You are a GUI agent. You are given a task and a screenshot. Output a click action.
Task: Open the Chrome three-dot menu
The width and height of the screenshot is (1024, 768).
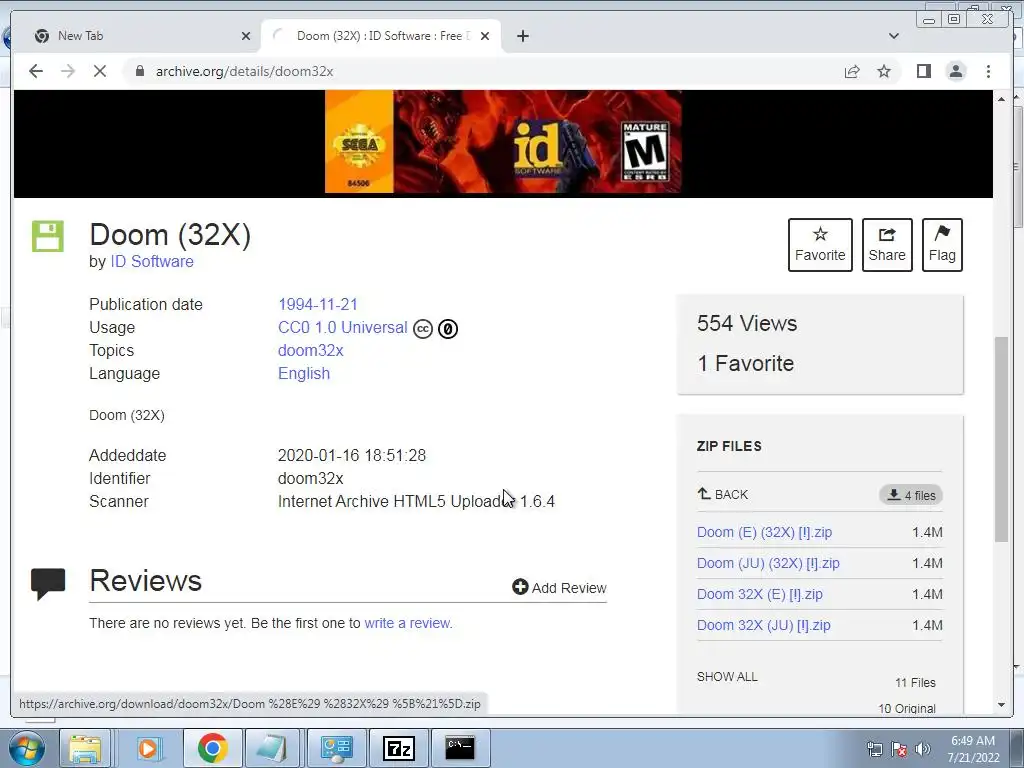click(988, 71)
